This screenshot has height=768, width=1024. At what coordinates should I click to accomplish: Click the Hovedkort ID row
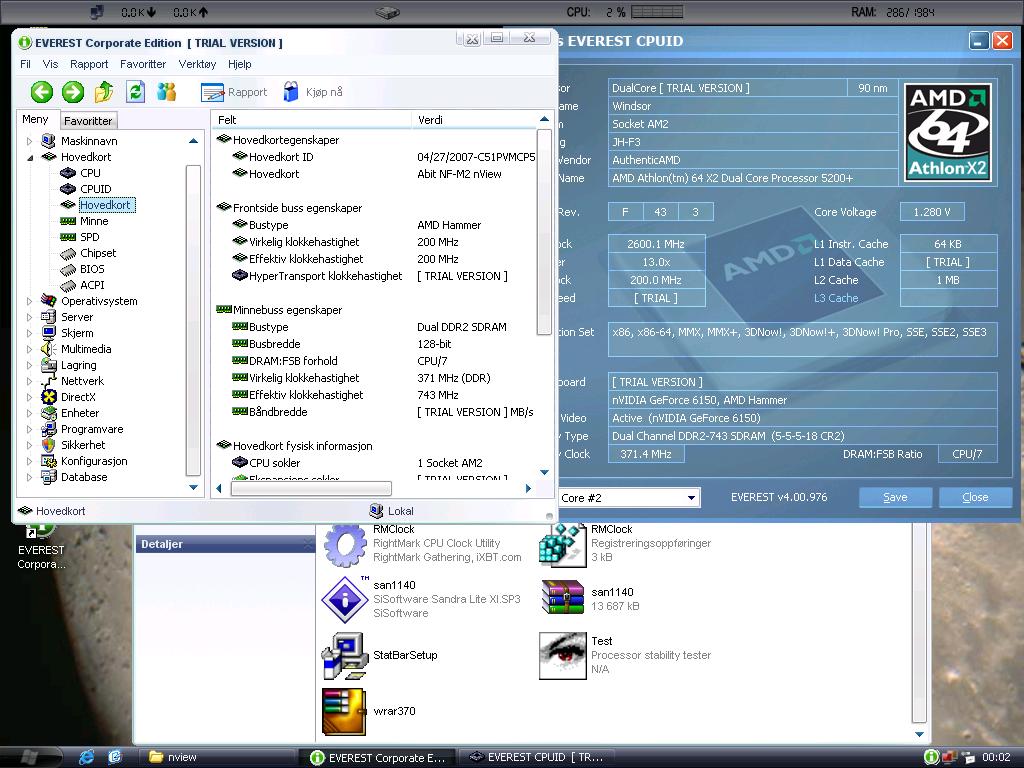pyautogui.click(x=383, y=157)
